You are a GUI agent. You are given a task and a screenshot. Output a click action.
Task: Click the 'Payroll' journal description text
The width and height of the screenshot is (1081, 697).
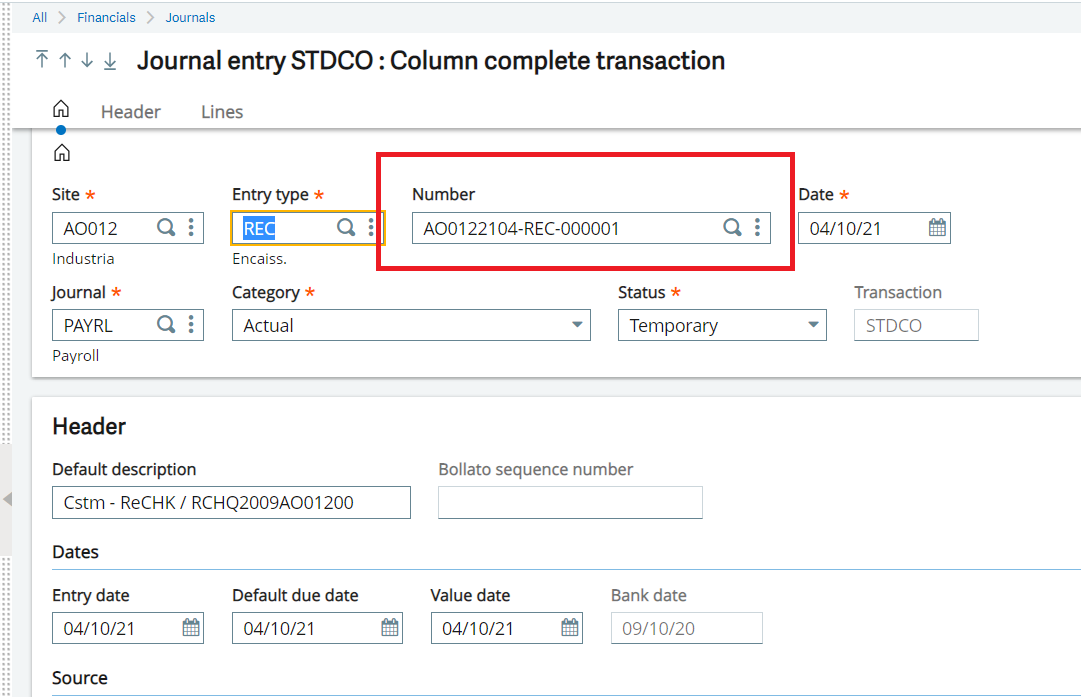pyautogui.click(x=76, y=356)
